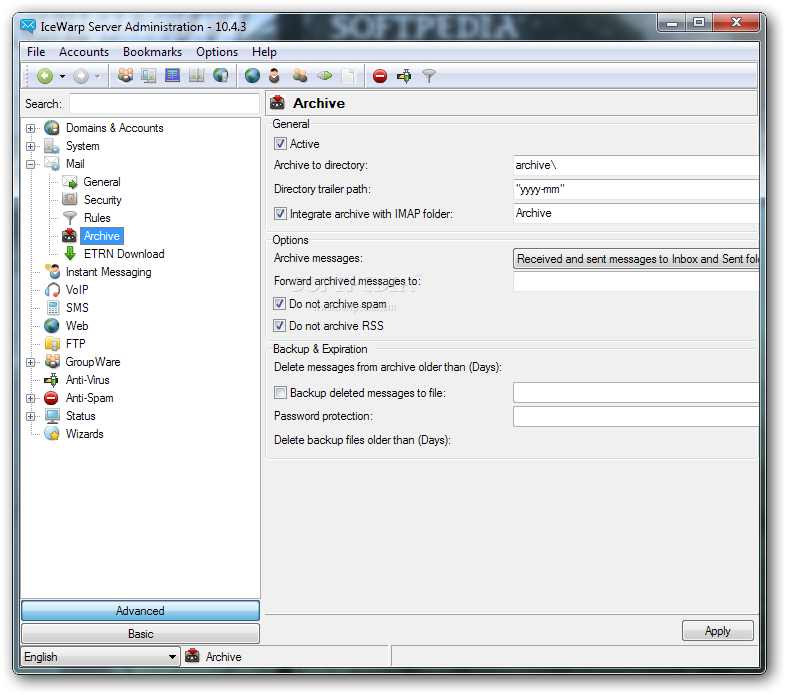Click the plain globe toolbar icon

[252, 76]
